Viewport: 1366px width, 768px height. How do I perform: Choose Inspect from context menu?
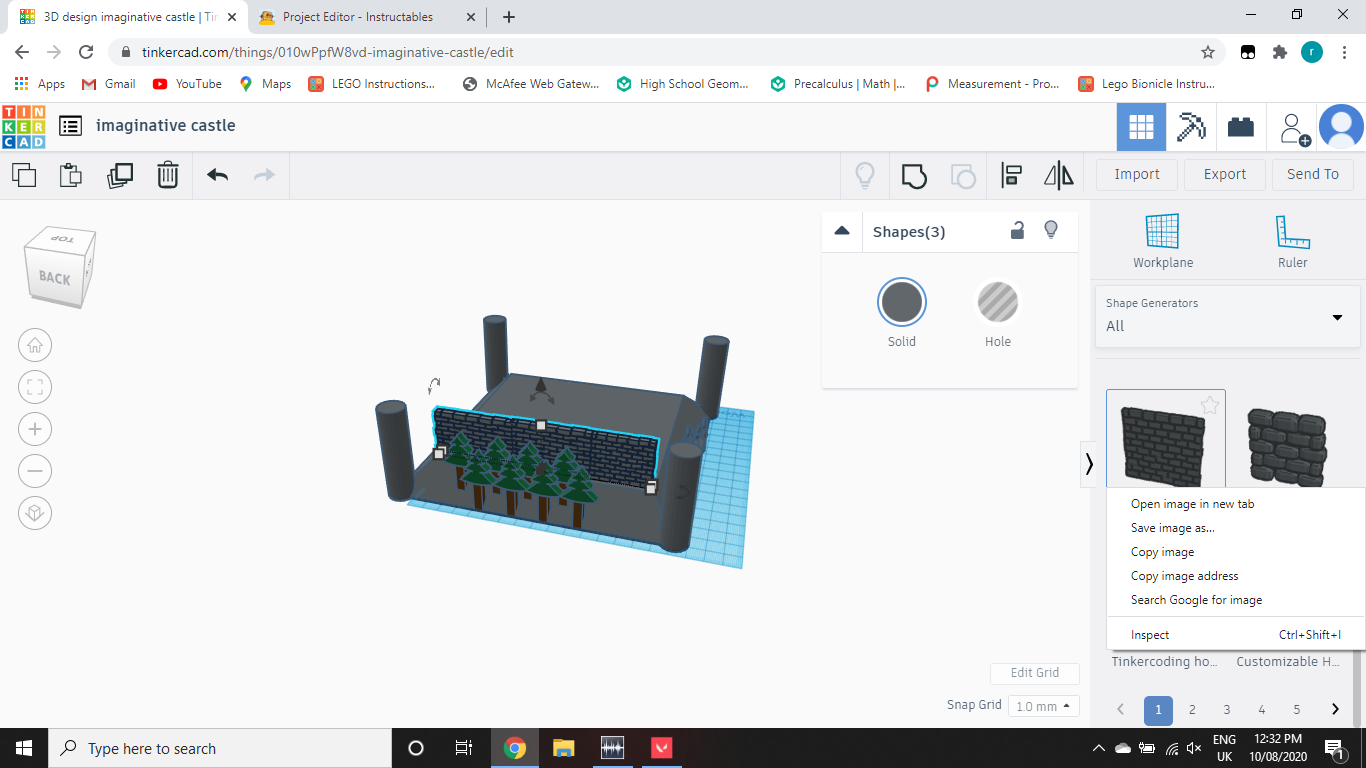(1236, 635)
